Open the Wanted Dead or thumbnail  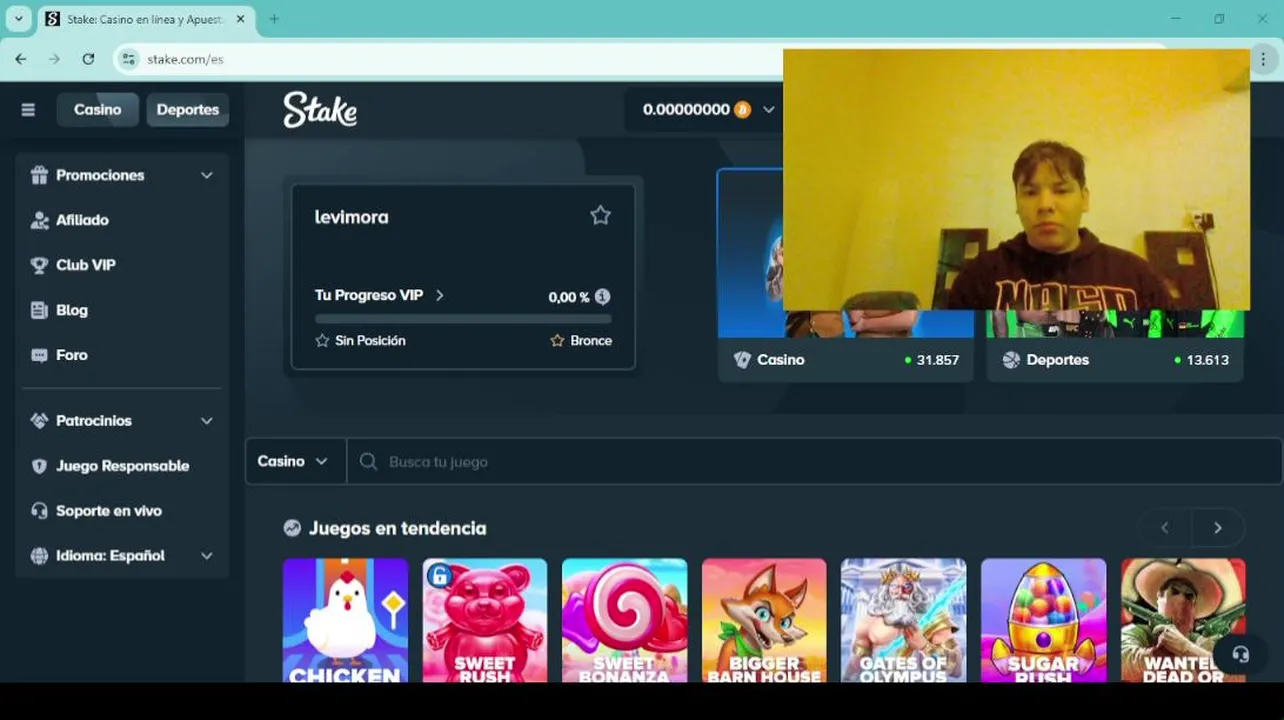(x=1183, y=620)
